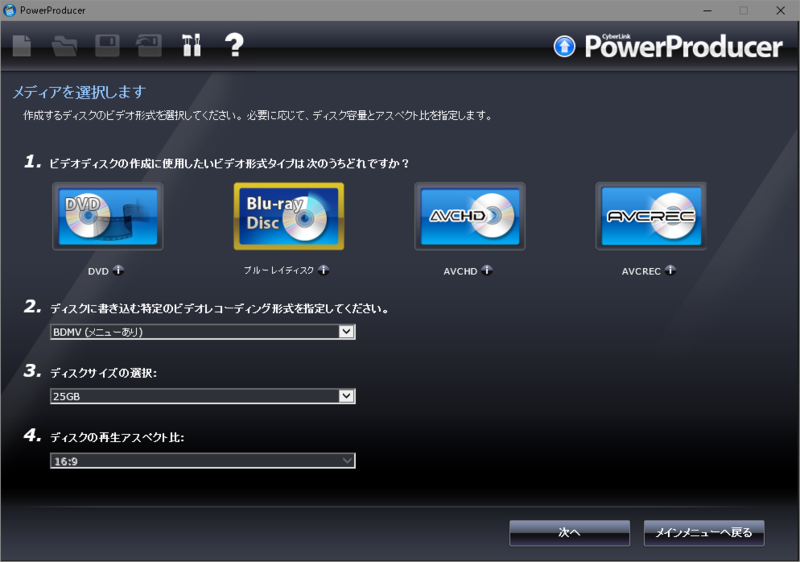Select the AVCREC format tile
Viewport: 800px width, 562px height.
pyautogui.click(x=651, y=216)
